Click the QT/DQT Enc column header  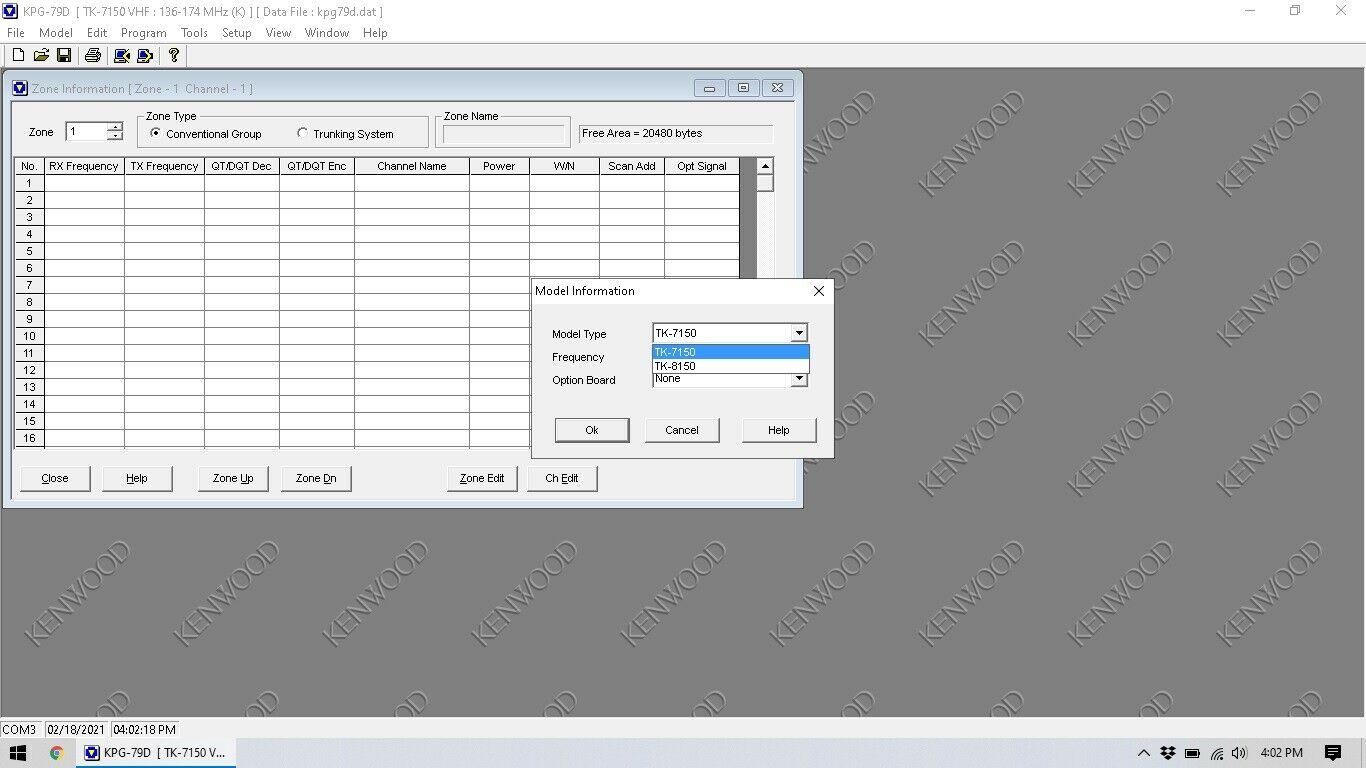coord(317,166)
